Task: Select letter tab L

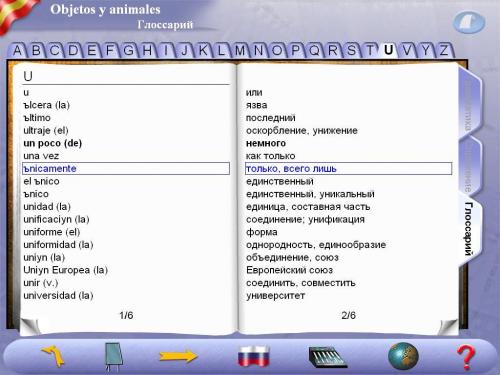Action: 221,51
